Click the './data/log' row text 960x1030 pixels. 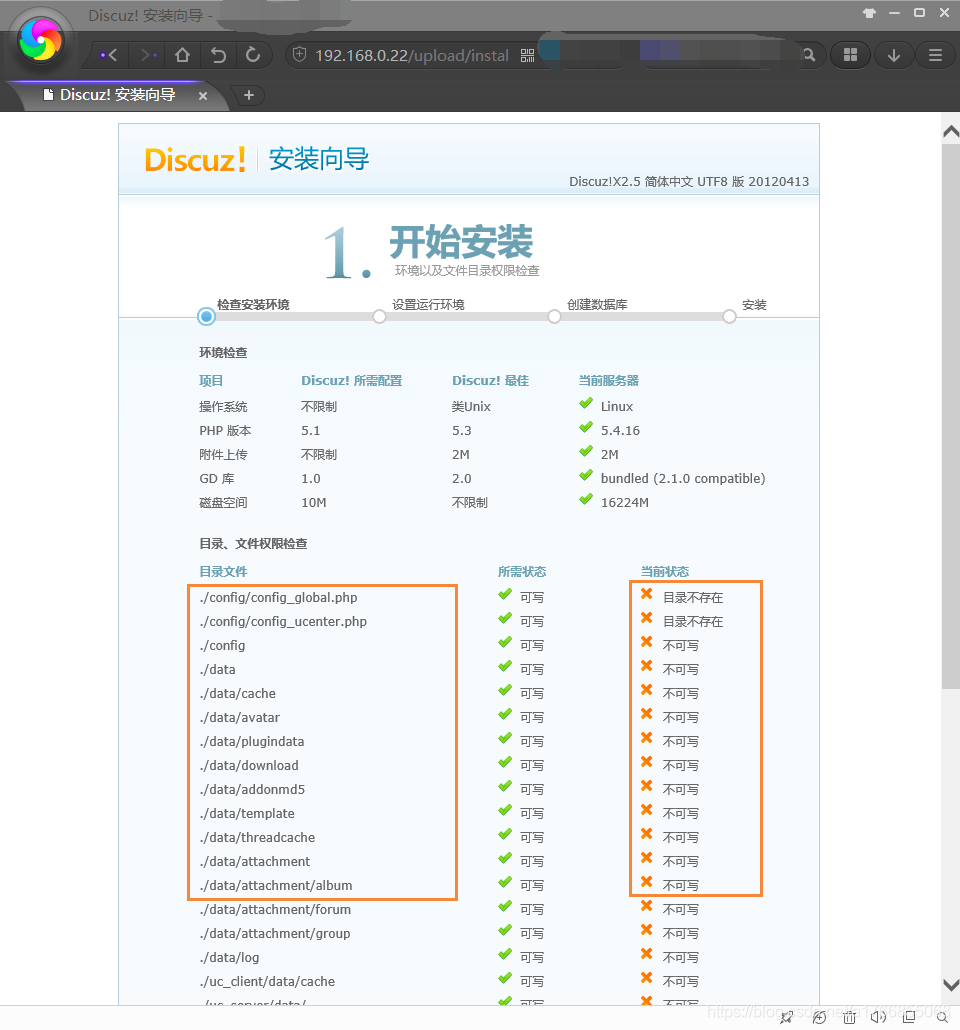[x=229, y=957]
